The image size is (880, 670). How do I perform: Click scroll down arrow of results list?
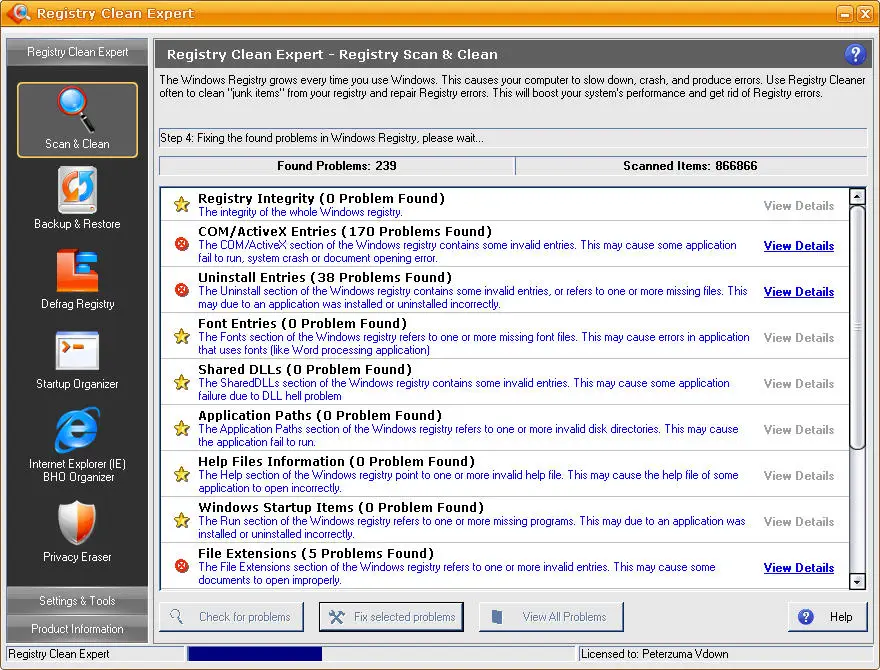(857, 581)
